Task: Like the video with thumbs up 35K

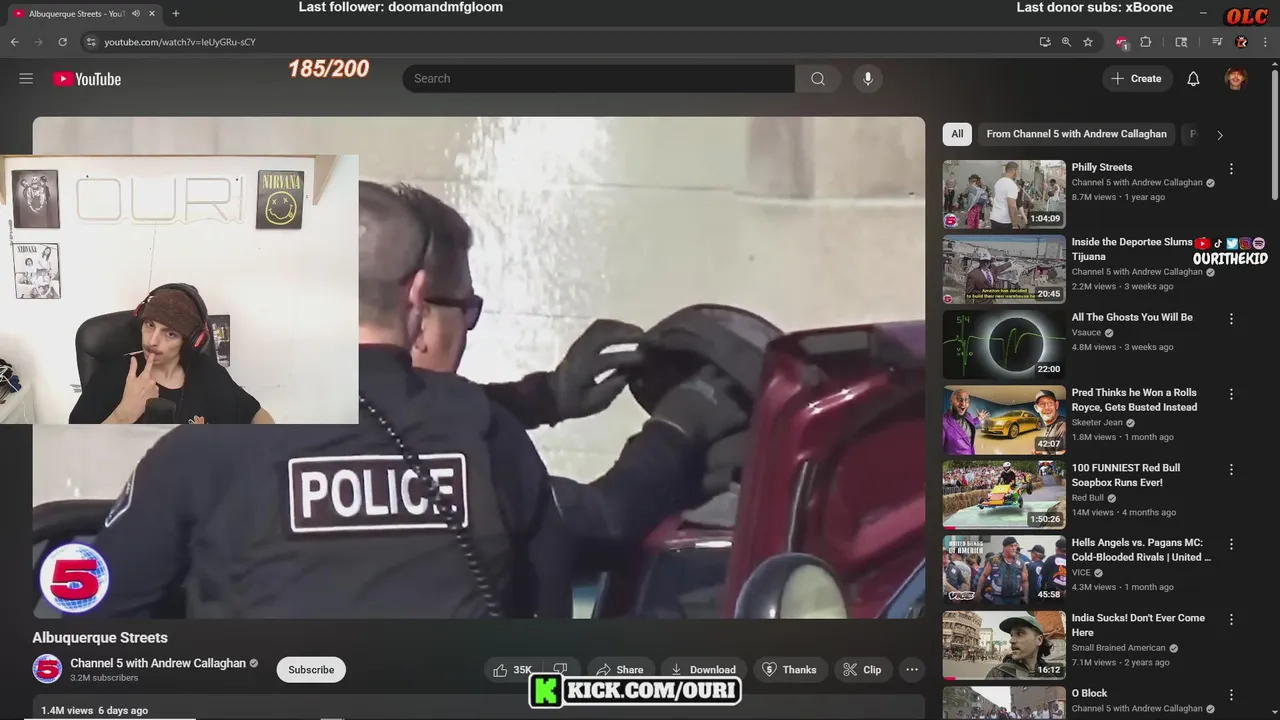Action: click(x=512, y=670)
